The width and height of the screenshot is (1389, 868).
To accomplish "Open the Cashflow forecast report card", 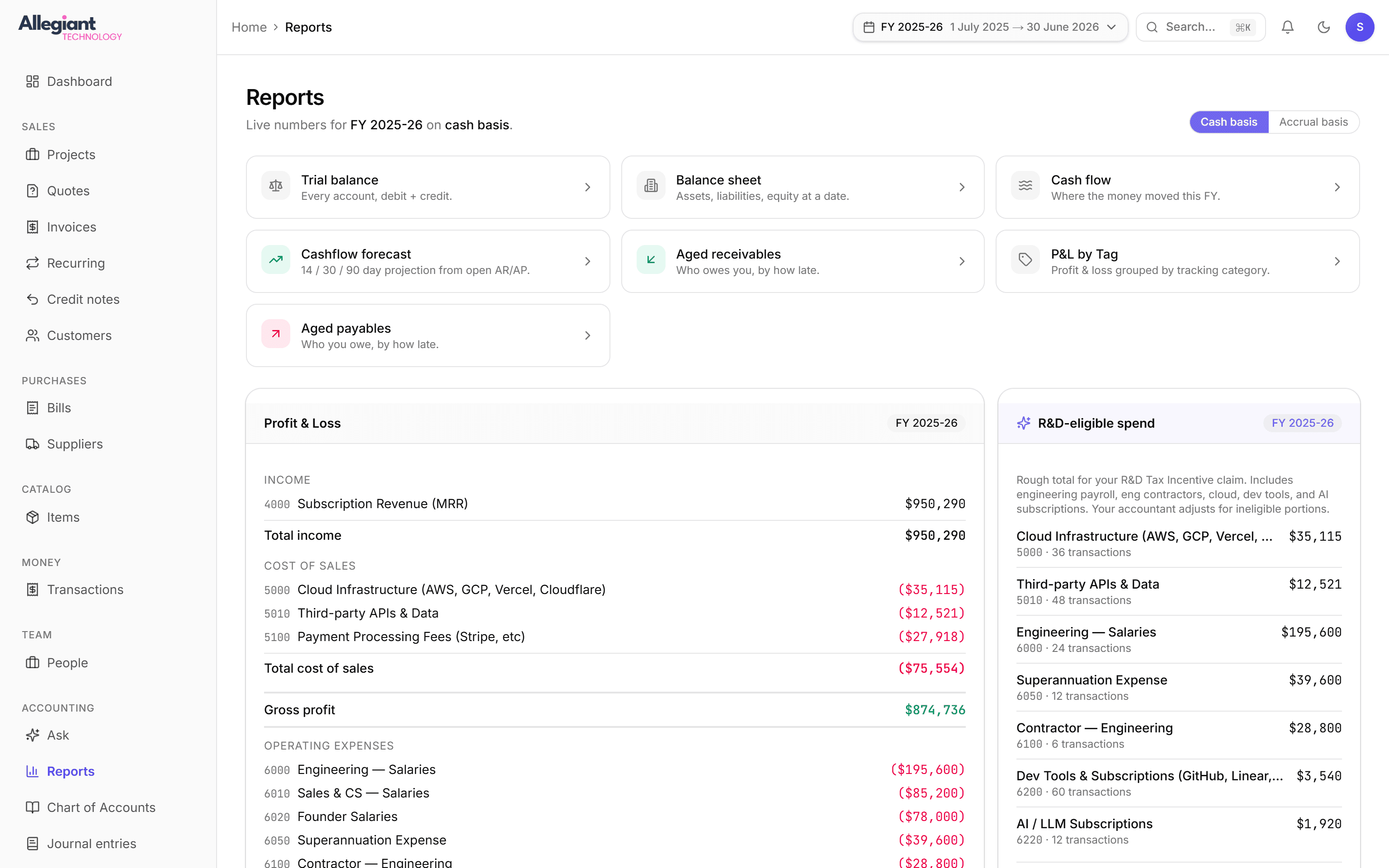I will [428, 261].
